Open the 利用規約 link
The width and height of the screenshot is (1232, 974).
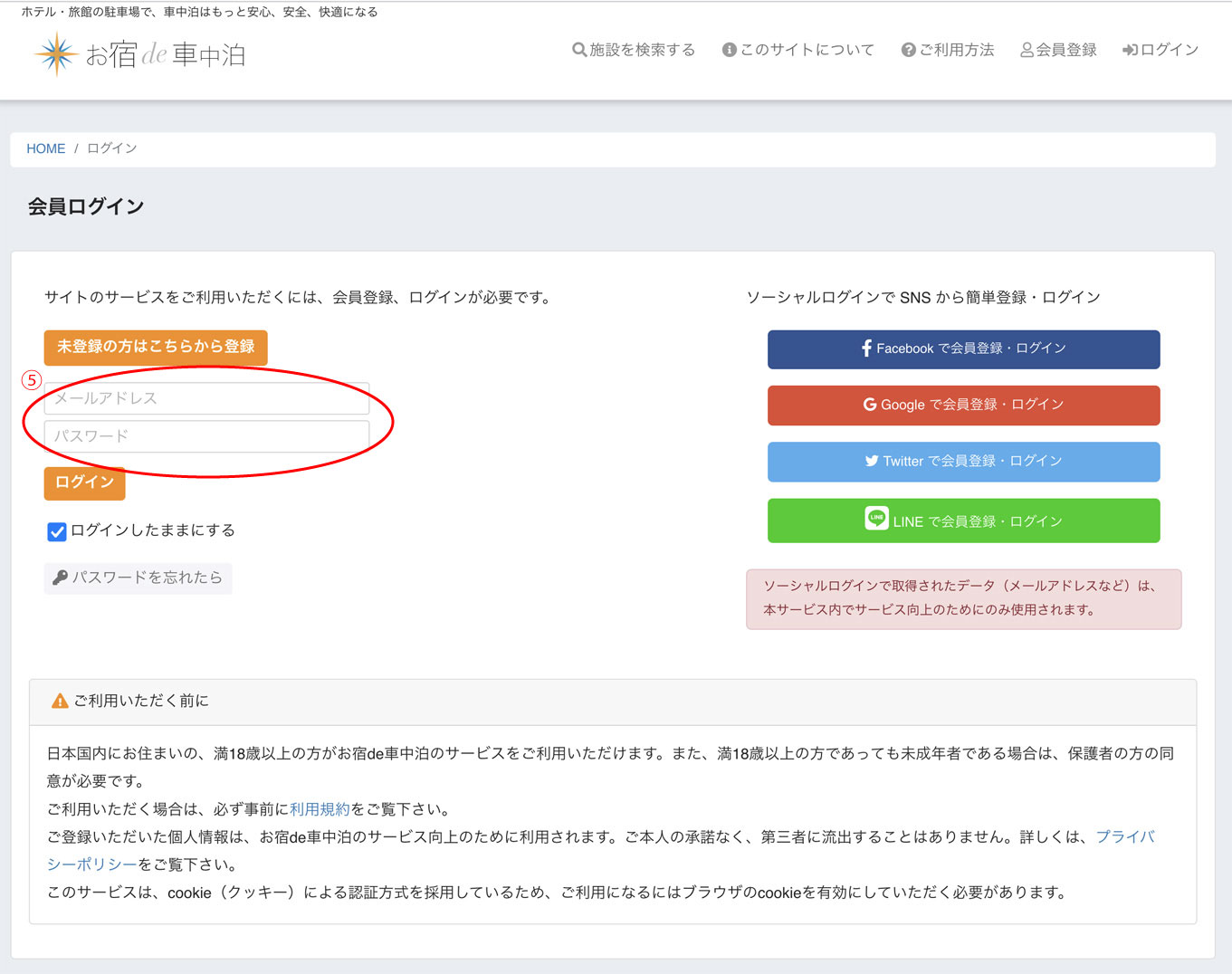pyautogui.click(x=320, y=809)
